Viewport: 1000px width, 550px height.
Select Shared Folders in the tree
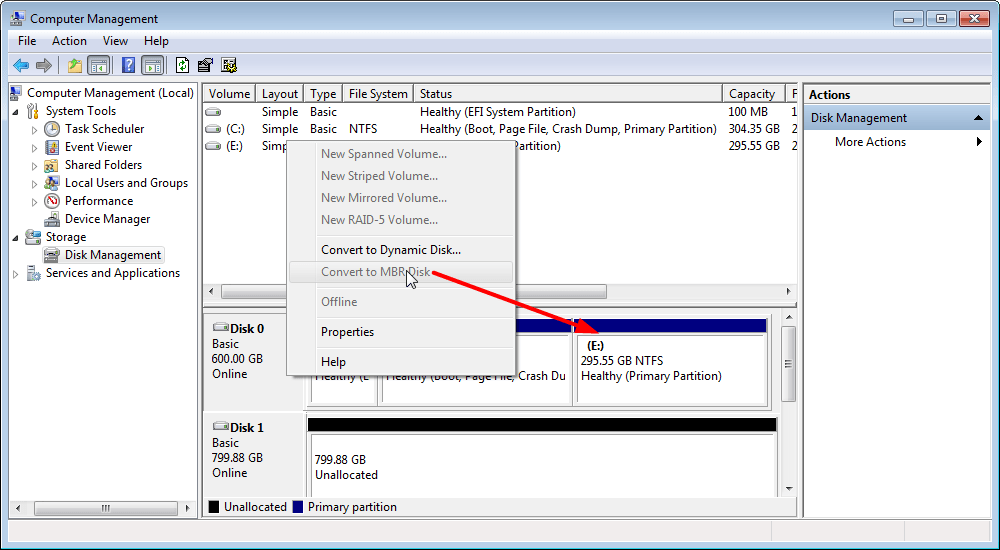click(x=103, y=165)
